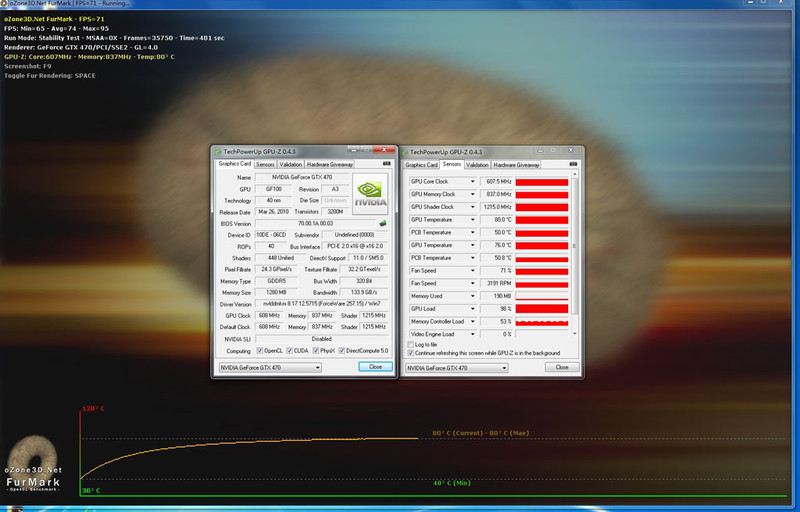Open the GPU Temperature dropdown reading 80.0 °C

pyautogui.click(x=472, y=220)
